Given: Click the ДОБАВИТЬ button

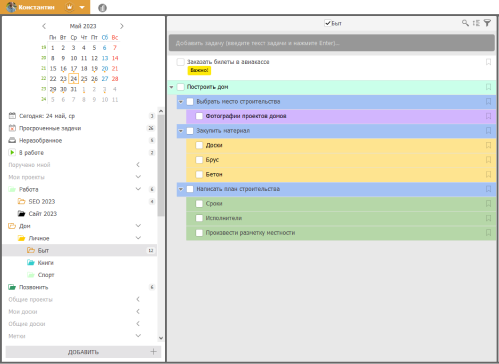Looking at the screenshot, I should click(83, 352).
